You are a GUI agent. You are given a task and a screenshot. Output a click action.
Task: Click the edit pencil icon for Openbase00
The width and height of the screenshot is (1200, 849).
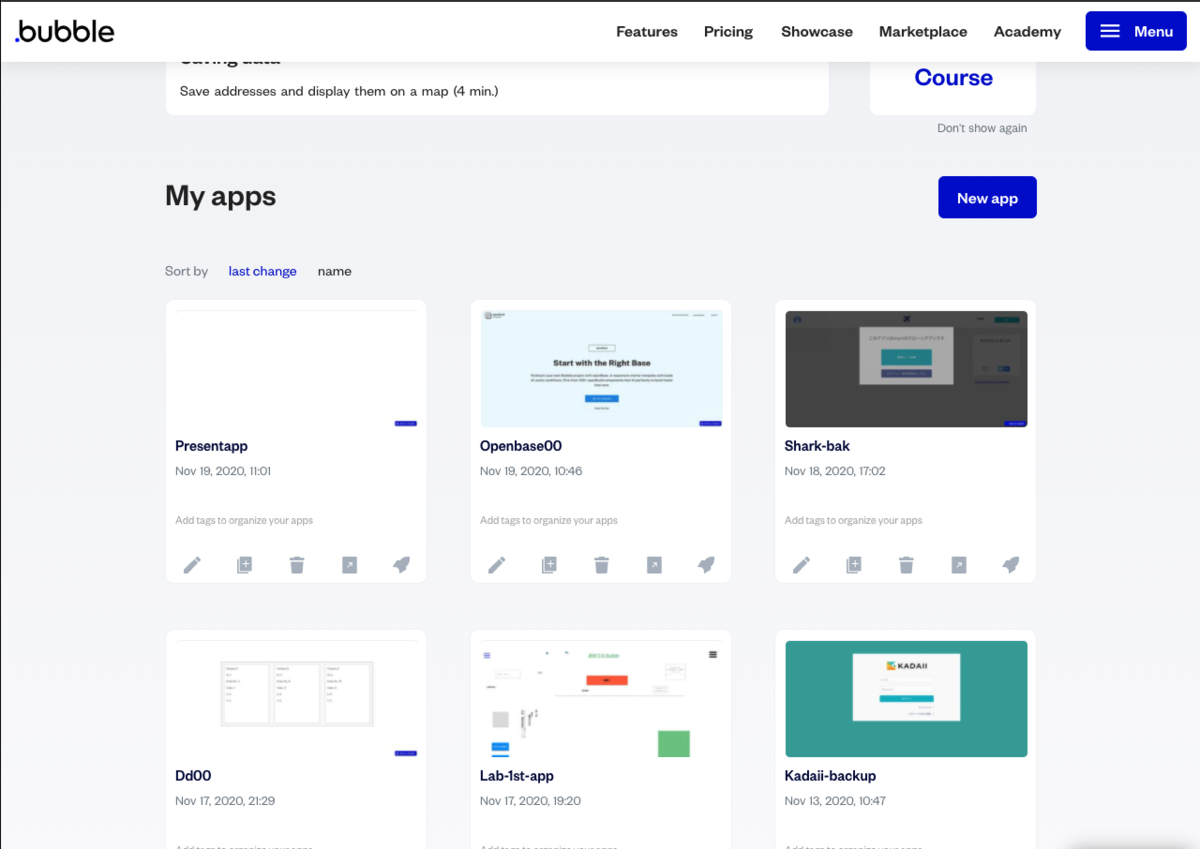click(497, 565)
